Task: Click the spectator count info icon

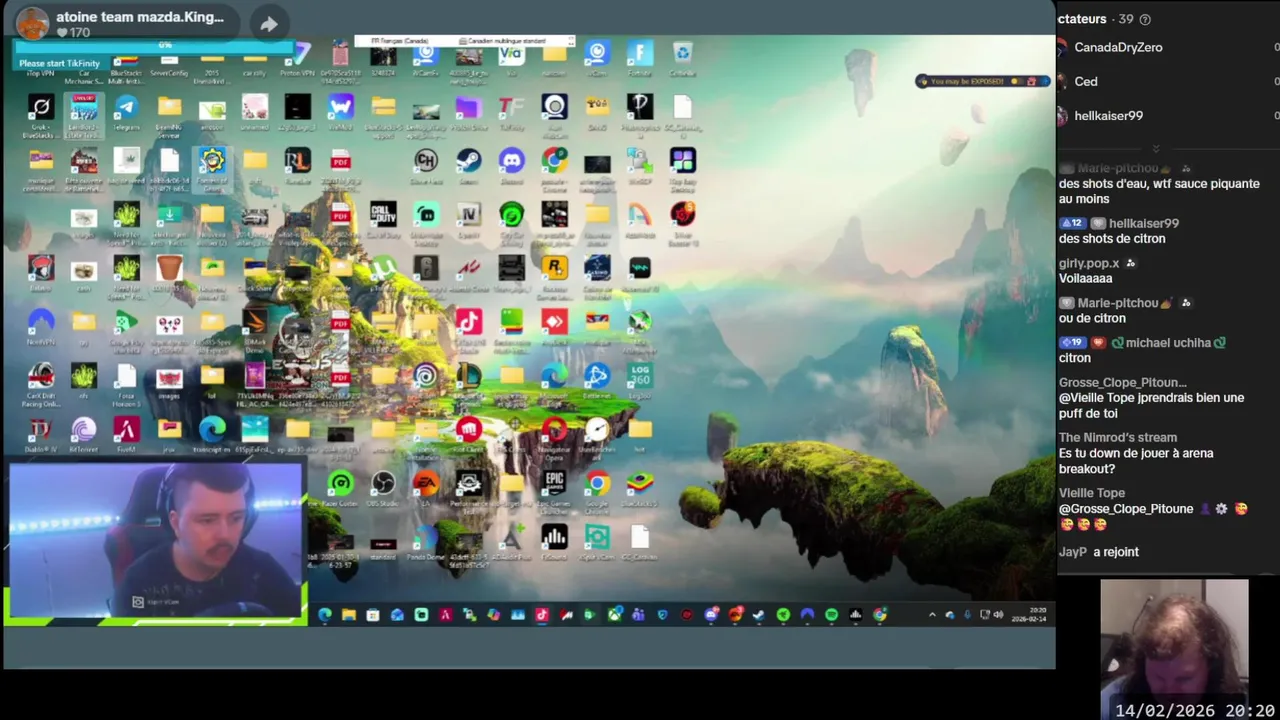Action: (x=1145, y=19)
